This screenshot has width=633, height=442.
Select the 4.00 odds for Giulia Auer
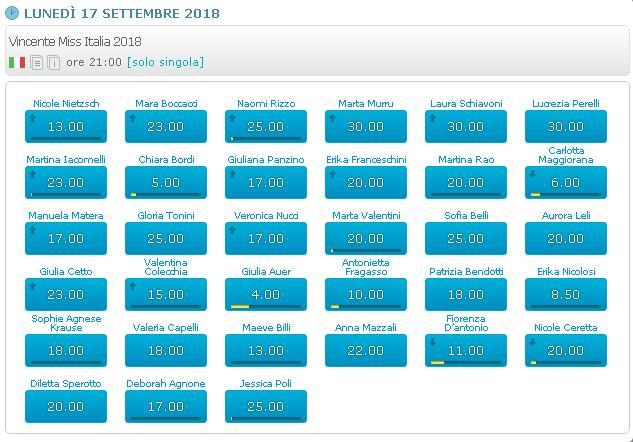point(266,295)
